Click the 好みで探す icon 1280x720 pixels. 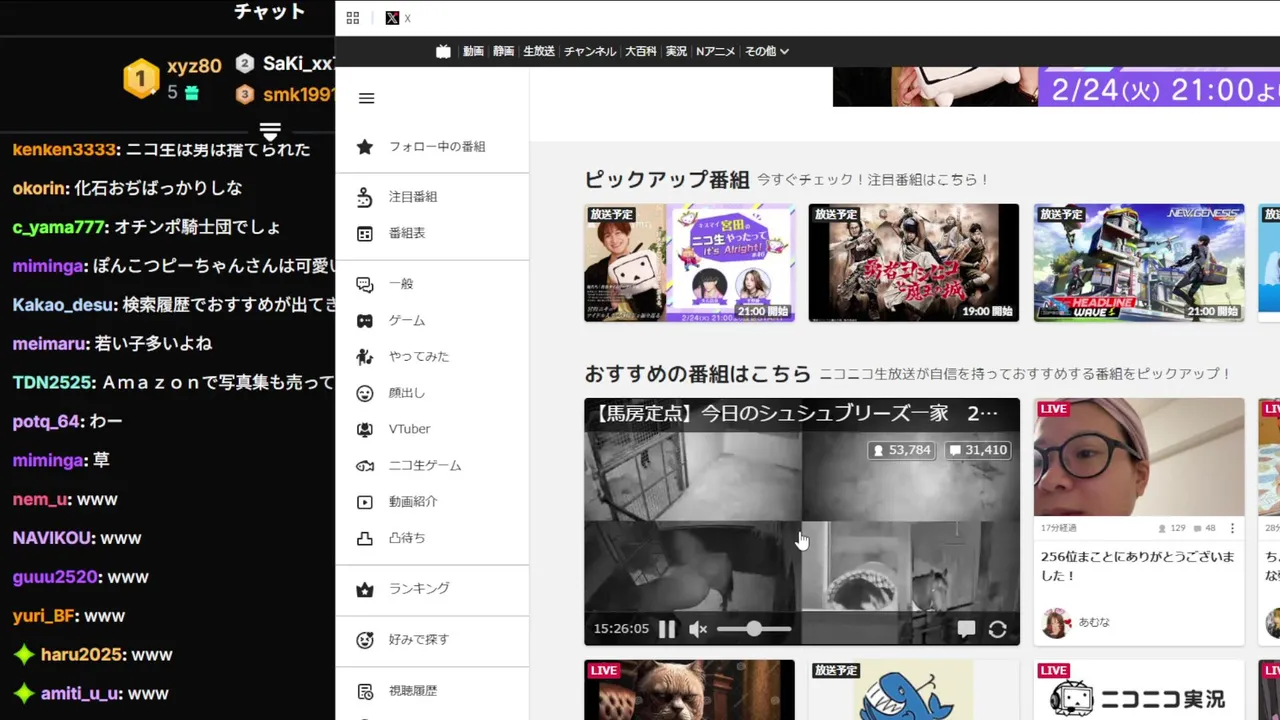click(x=365, y=640)
